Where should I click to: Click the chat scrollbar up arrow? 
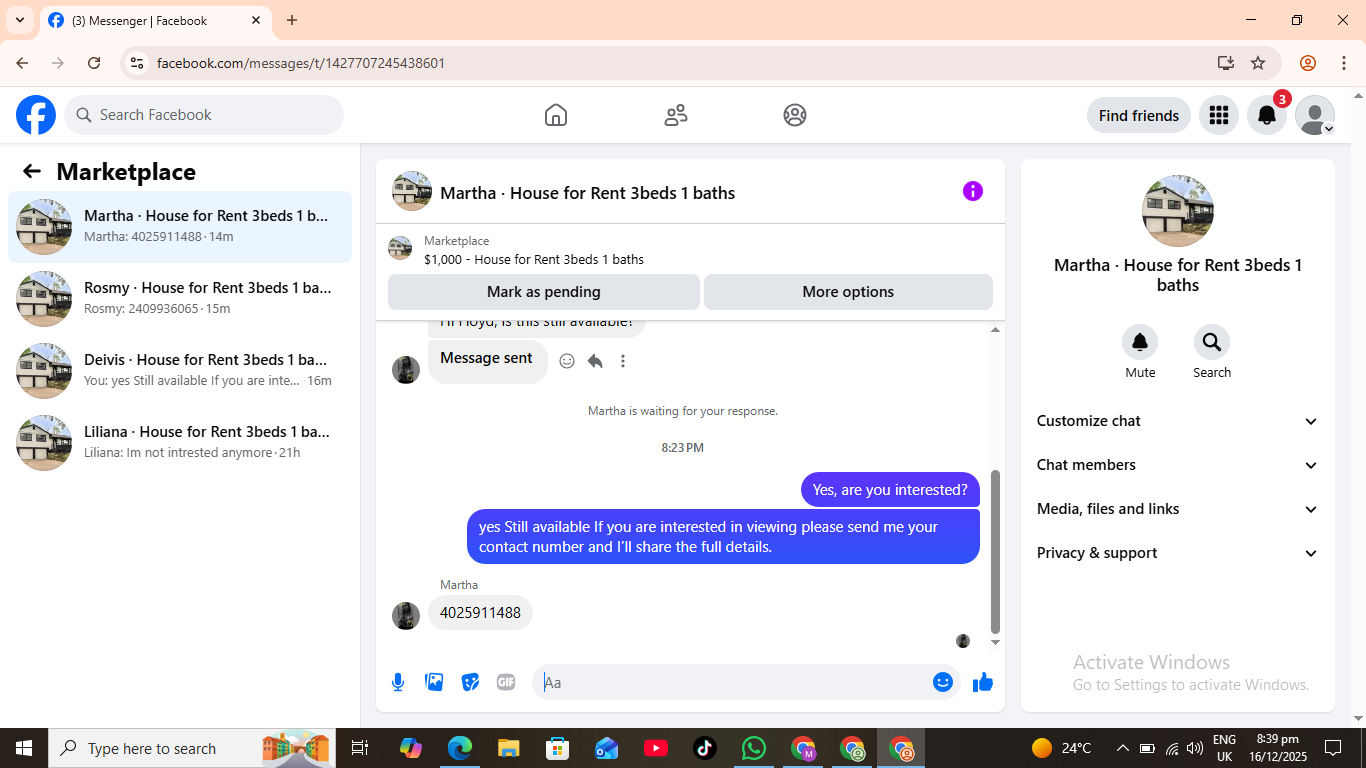click(x=995, y=330)
